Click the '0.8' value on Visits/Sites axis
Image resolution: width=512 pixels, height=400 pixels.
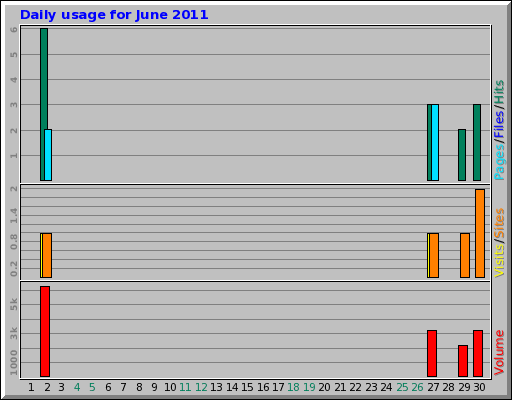14,242
